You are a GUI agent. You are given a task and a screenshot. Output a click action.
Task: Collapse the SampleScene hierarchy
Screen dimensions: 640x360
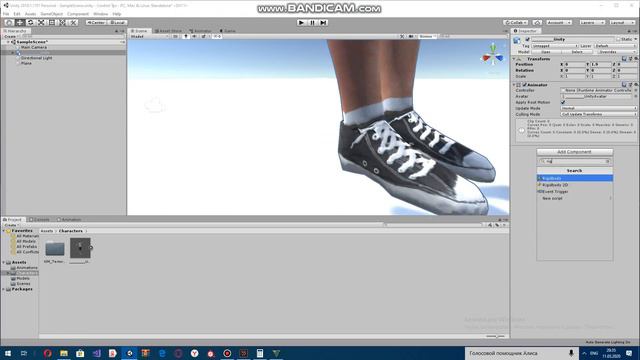[8, 42]
